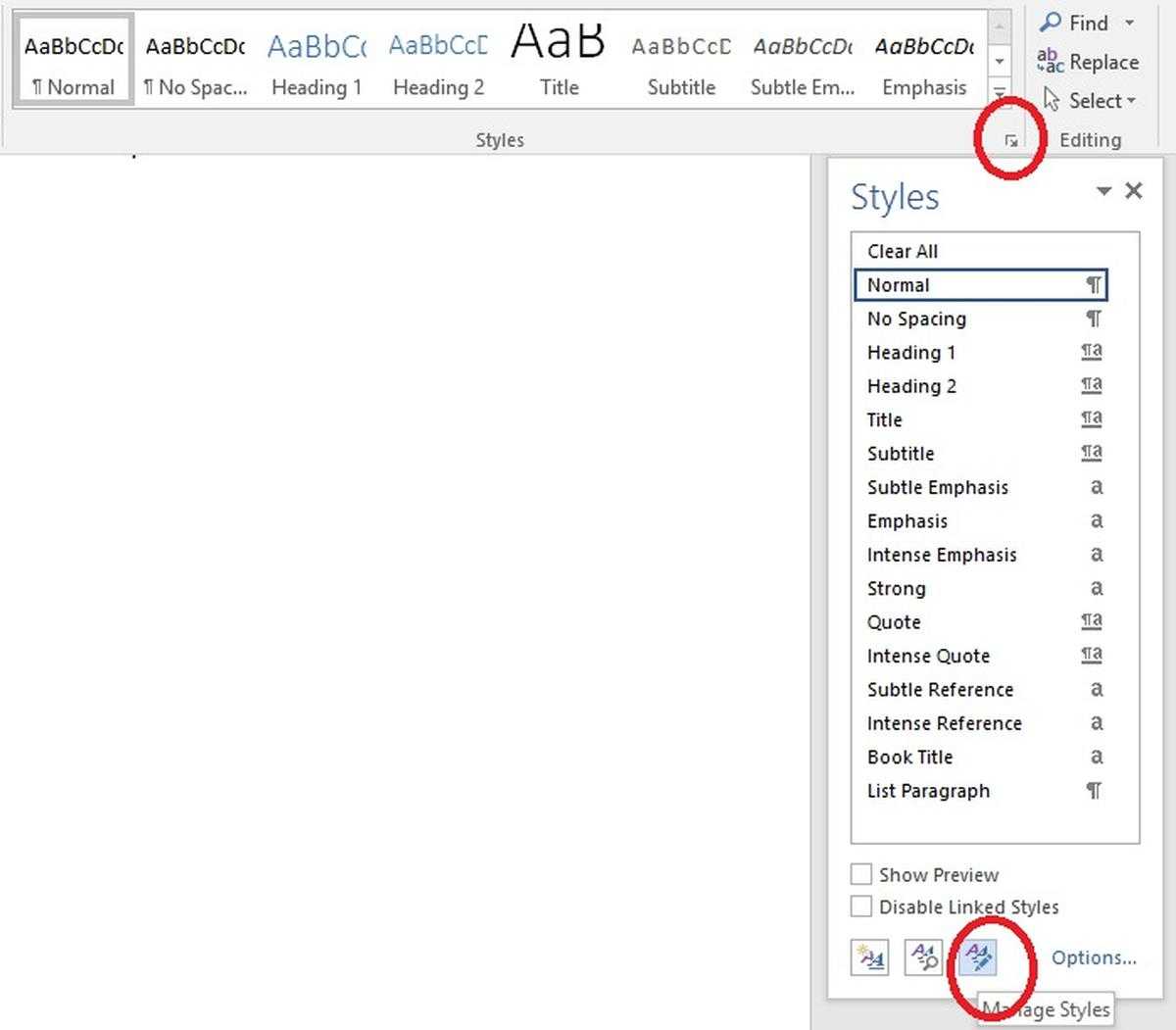Screen dimensions: 1176x1030
Task: Apply Subtitle style from the ribbon gallery
Action: tap(681, 60)
